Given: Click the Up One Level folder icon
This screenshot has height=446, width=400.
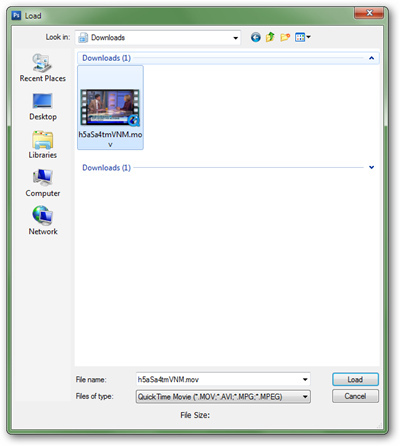Looking at the screenshot, I should pos(270,37).
